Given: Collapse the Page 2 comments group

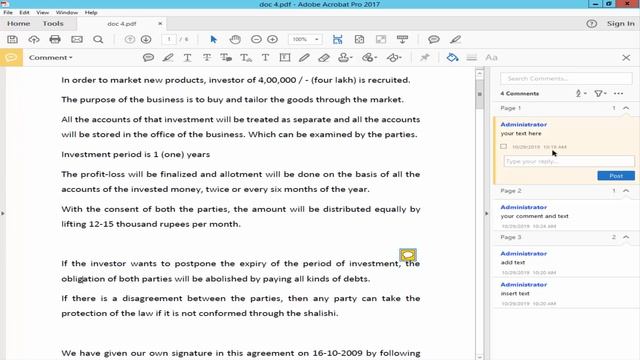Looking at the screenshot, I should [626, 191].
